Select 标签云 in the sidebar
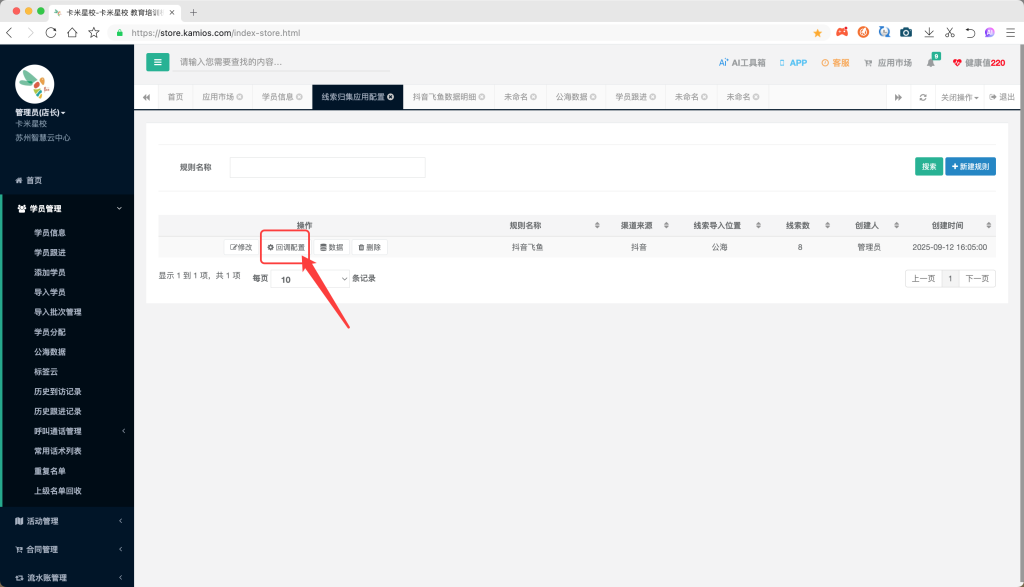1024x587 pixels. point(48,371)
